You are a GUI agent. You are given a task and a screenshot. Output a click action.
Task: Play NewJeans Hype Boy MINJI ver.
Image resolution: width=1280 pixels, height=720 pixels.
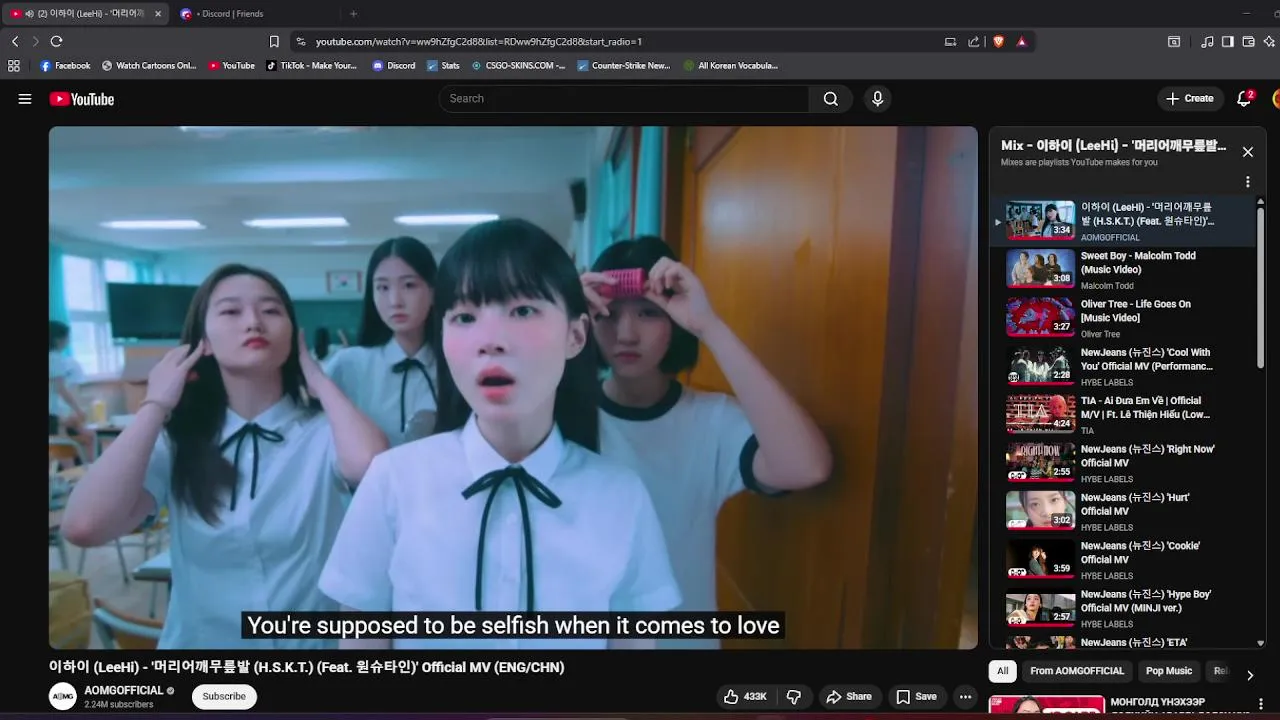click(1123, 608)
